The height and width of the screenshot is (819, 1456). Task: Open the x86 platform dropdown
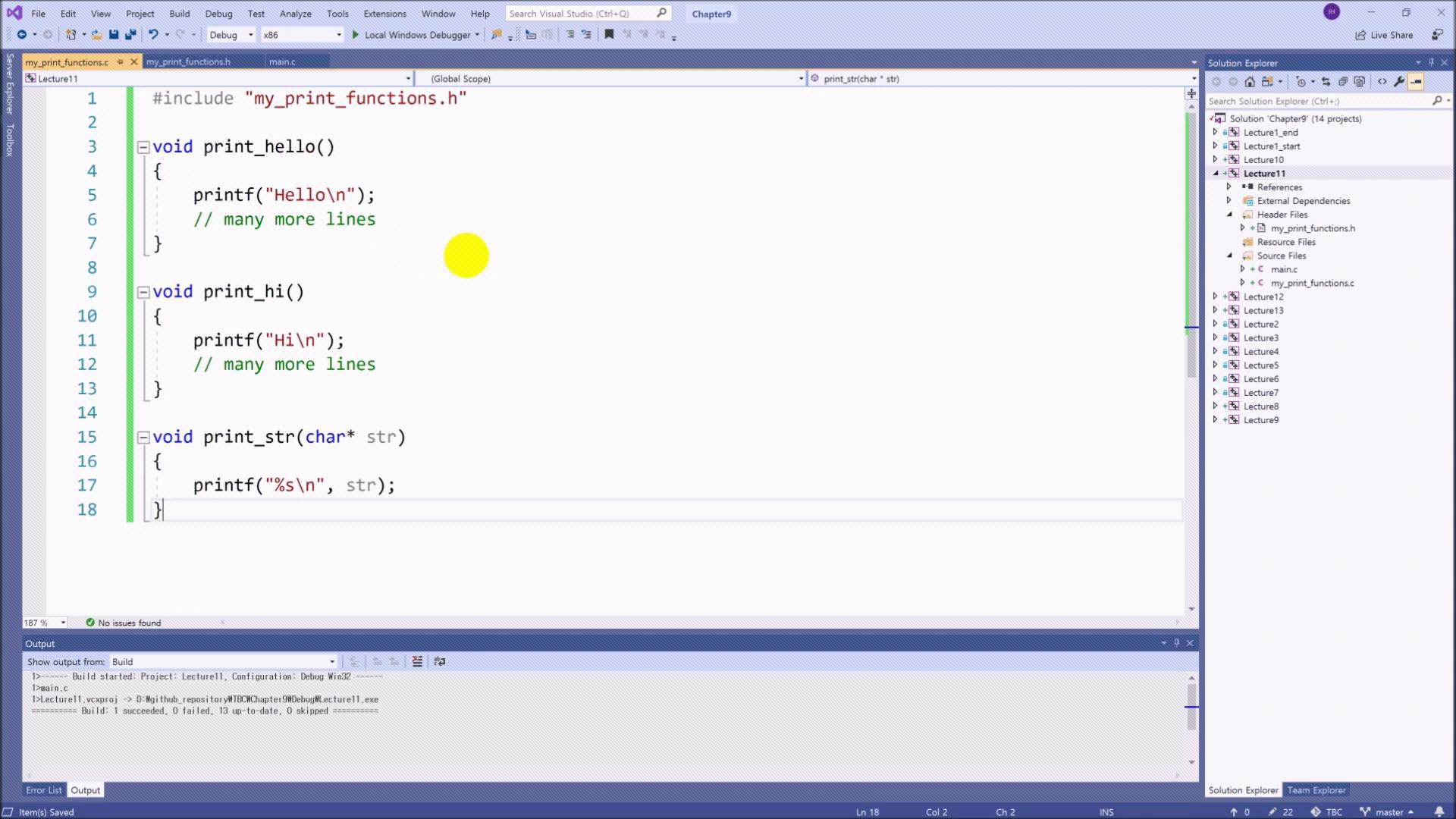pyautogui.click(x=302, y=35)
